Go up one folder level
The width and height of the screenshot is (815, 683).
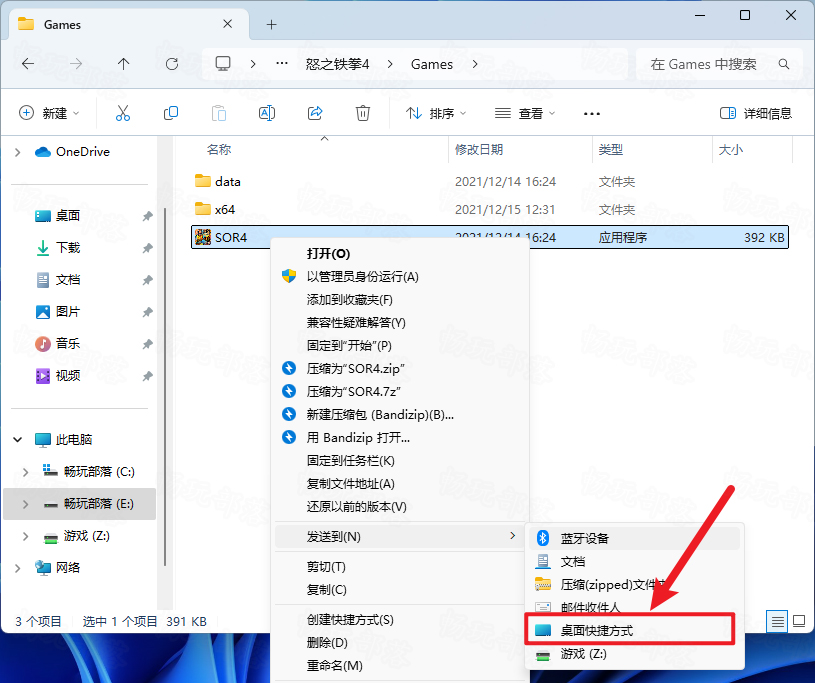pyautogui.click(x=123, y=64)
